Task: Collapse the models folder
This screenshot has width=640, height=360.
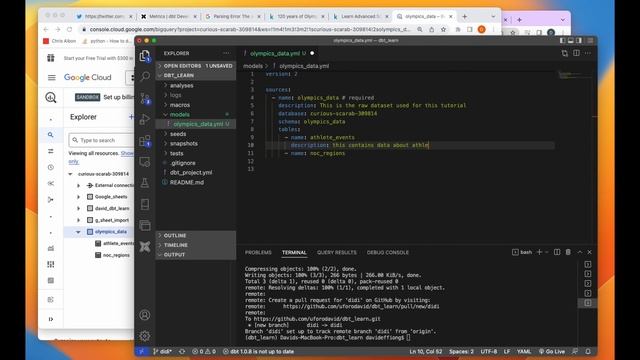Action: click(x=180, y=115)
